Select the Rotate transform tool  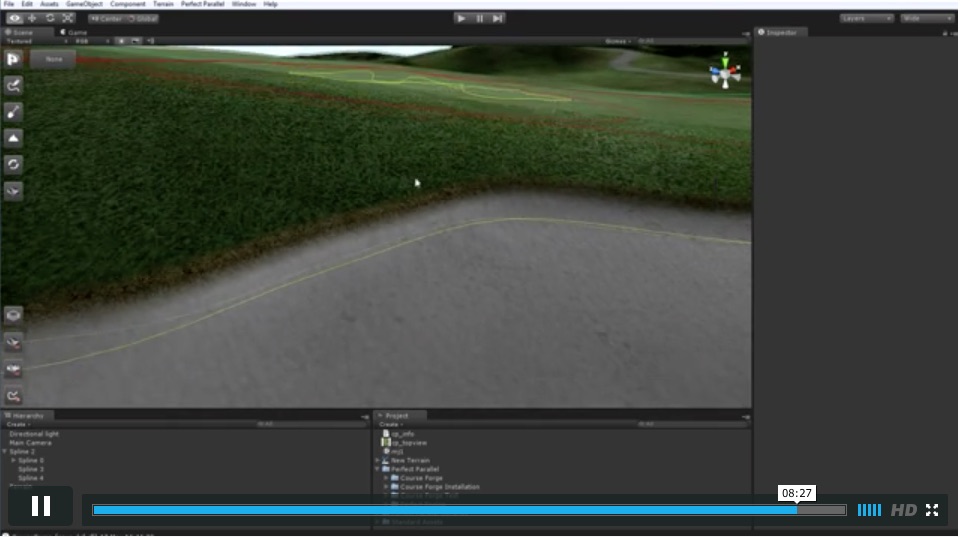coord(50,18)
